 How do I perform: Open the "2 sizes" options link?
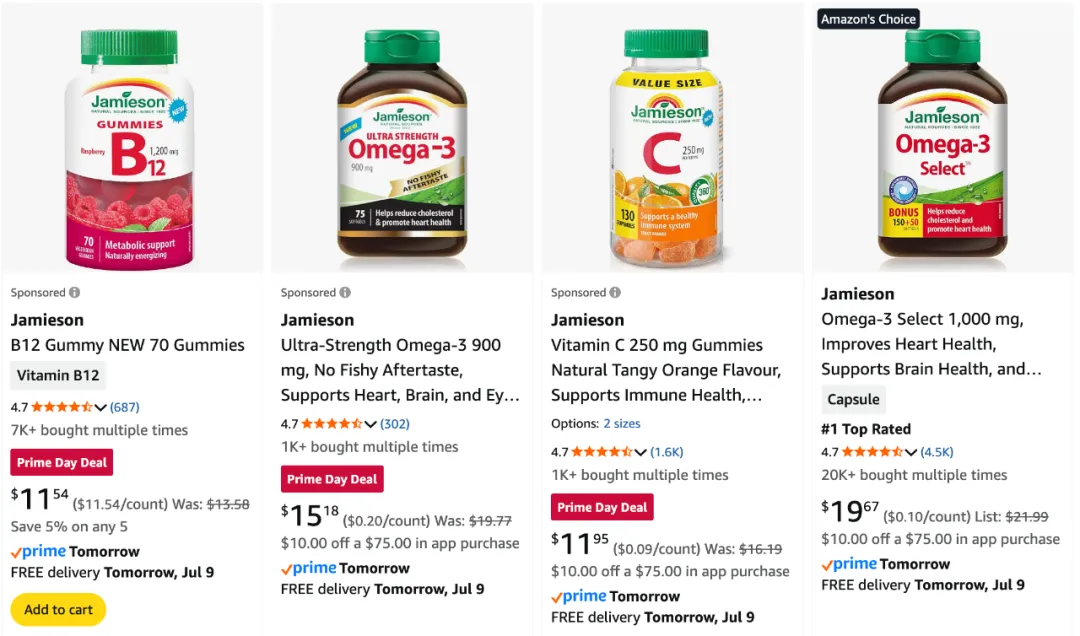[x=622, y=424]
